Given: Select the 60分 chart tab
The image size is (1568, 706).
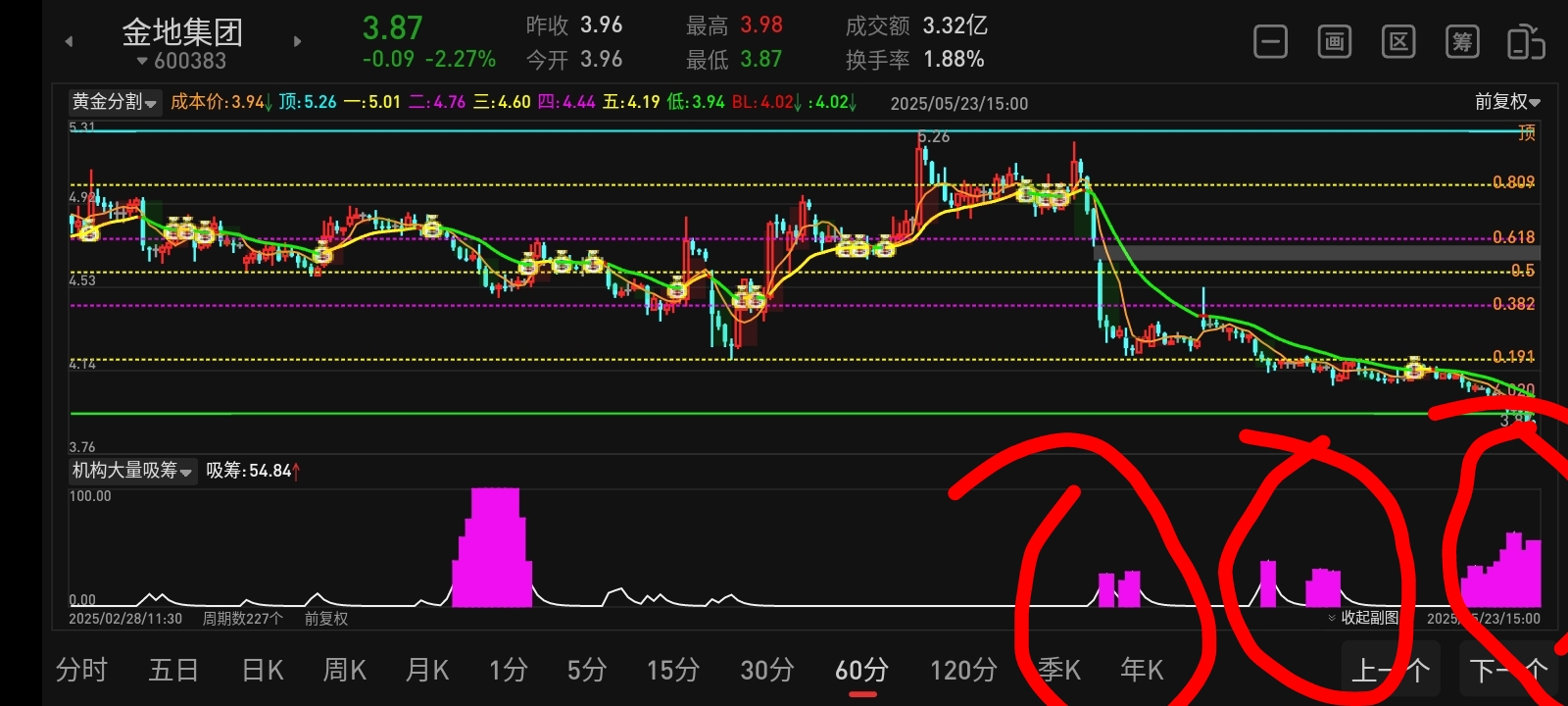Looking at the screenshot, I should tap(862, 670).
